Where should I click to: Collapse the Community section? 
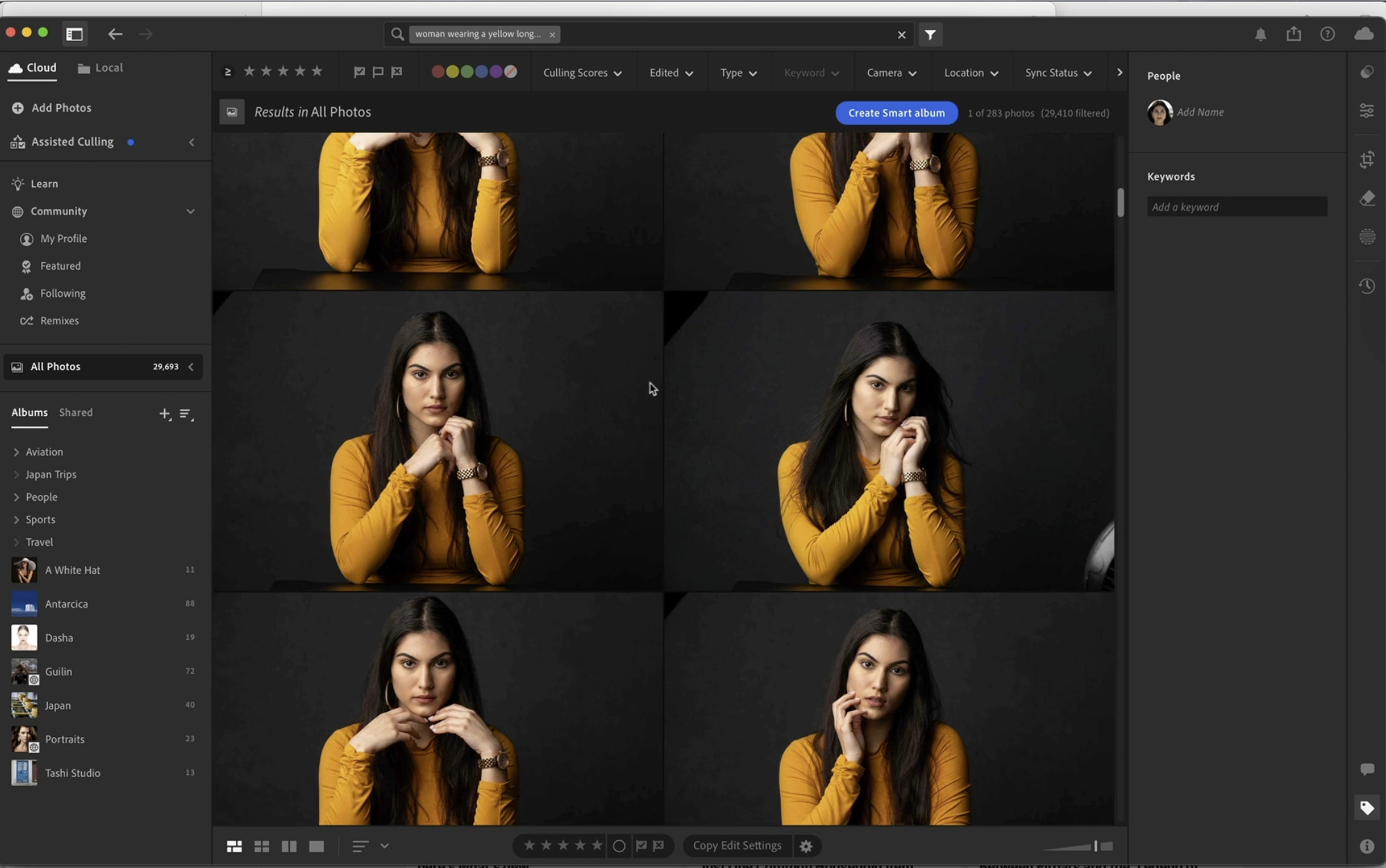tap(190, 211)
